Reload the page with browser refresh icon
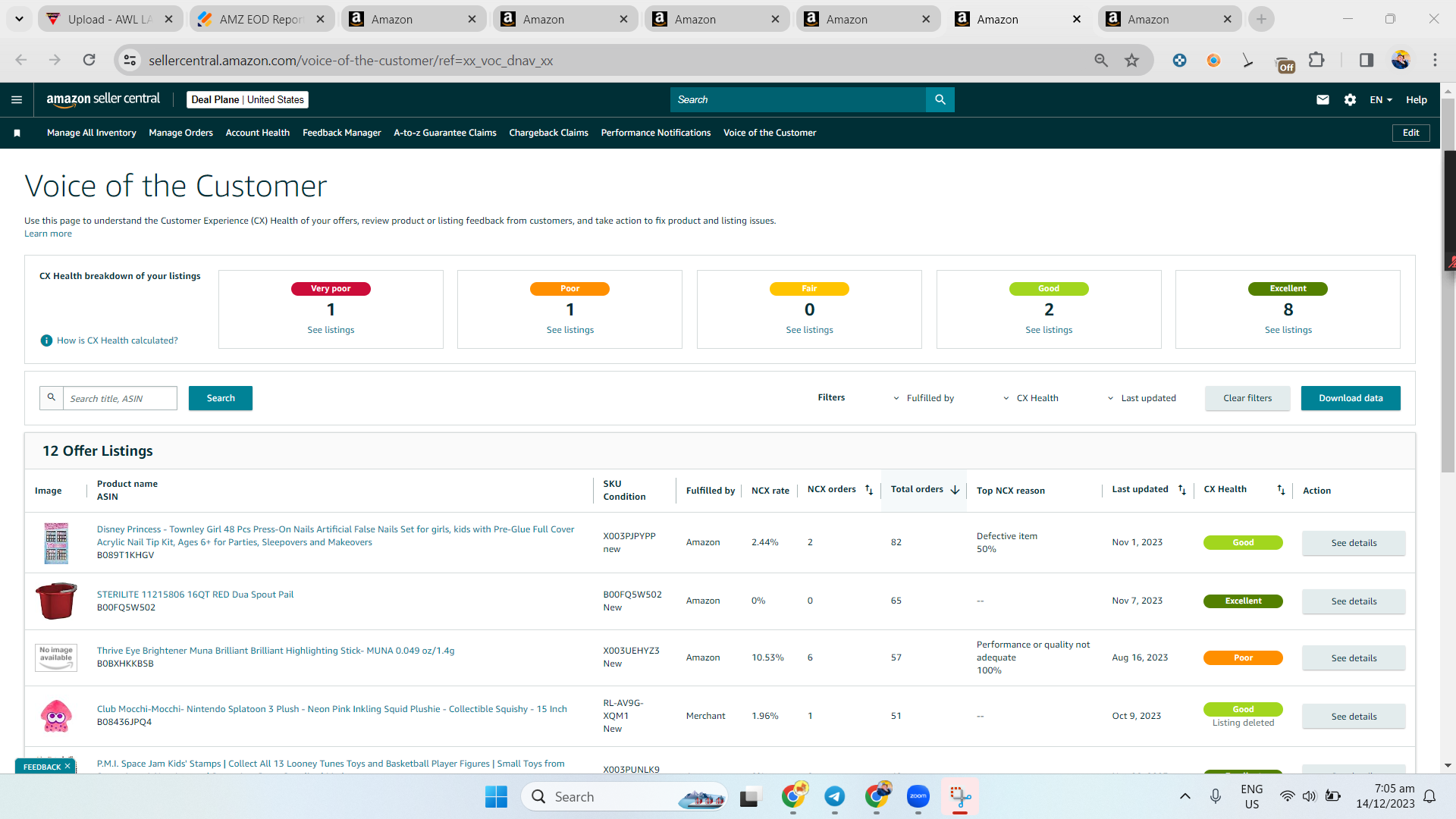 (89, 60)
